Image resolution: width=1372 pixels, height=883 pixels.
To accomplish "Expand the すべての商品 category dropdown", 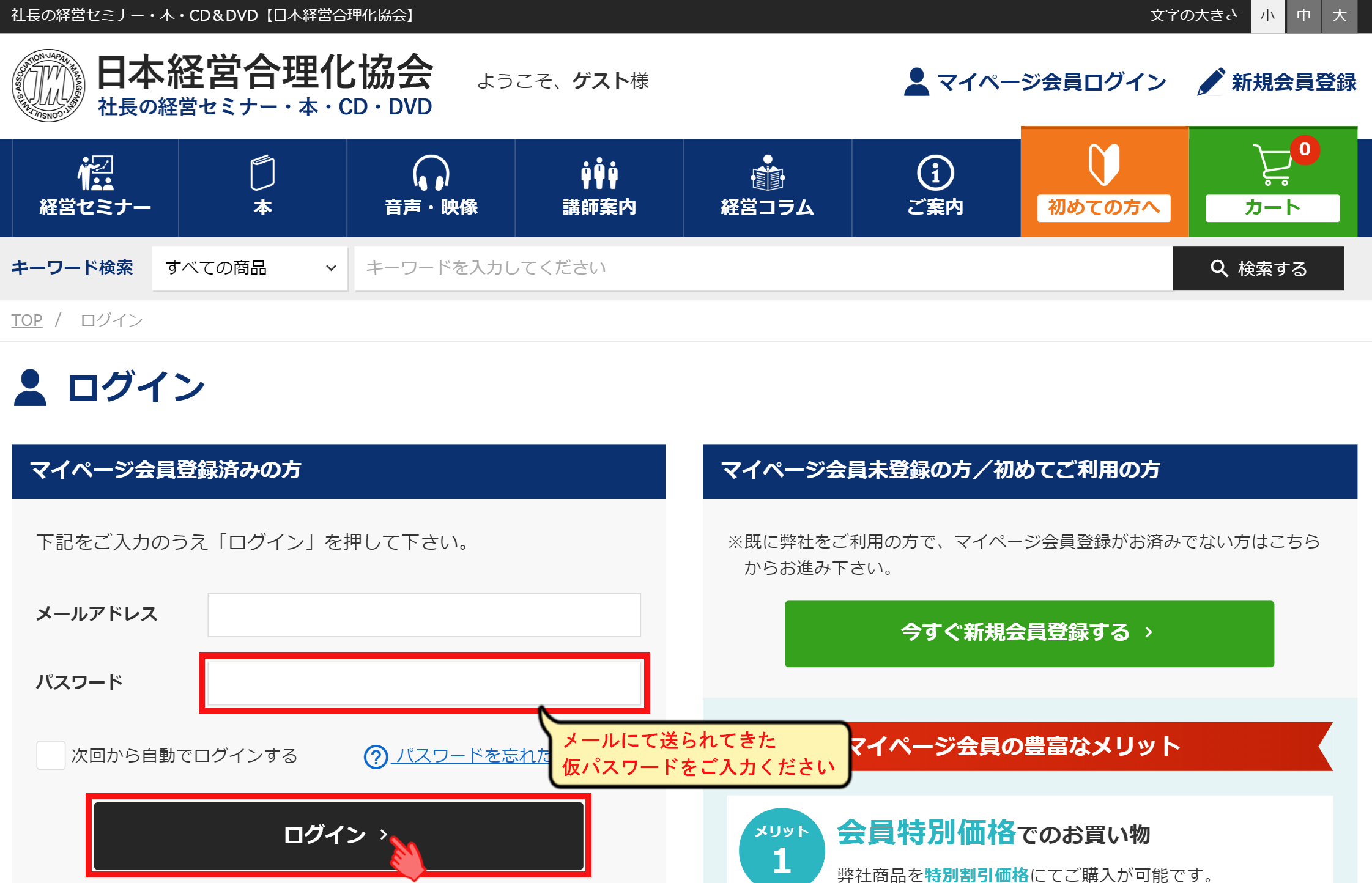I will (250, 268).
